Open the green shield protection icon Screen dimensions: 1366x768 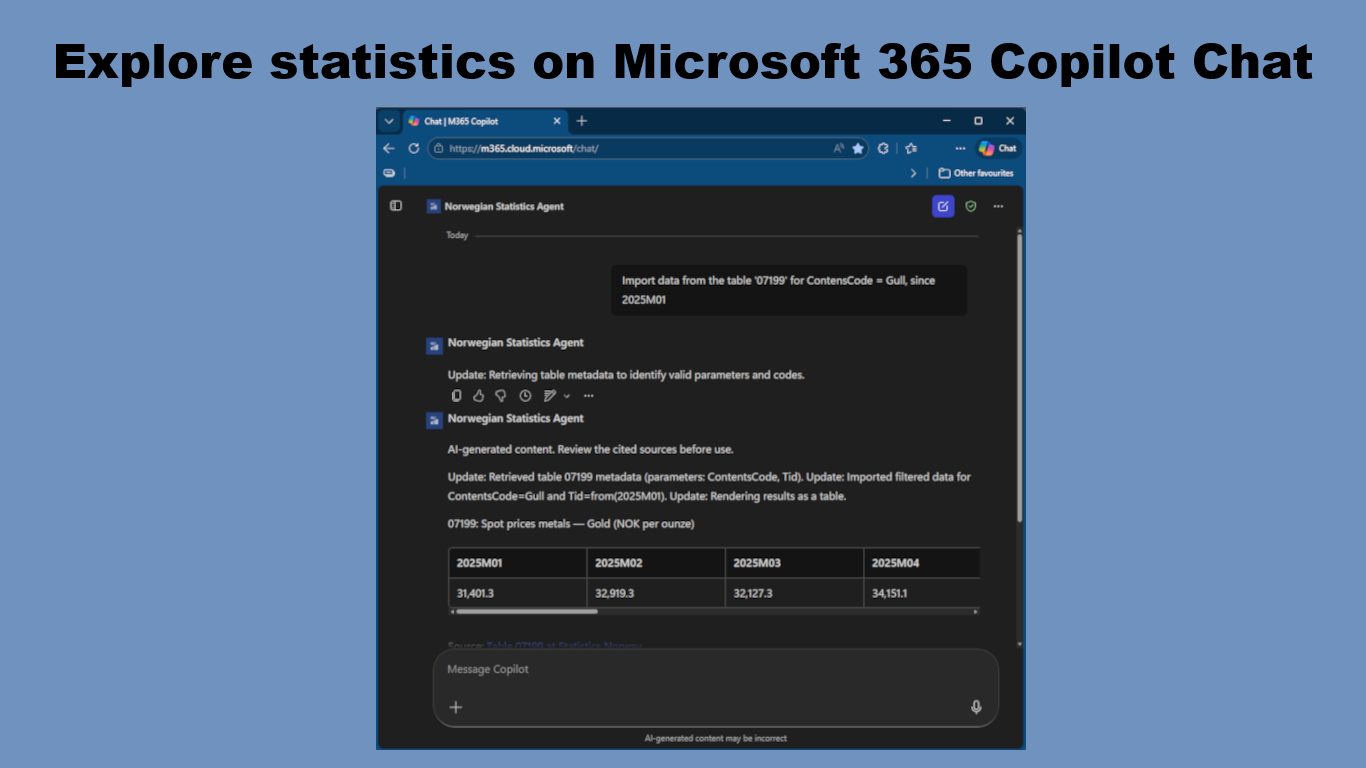pyautogui.click(x=971, y=206)
